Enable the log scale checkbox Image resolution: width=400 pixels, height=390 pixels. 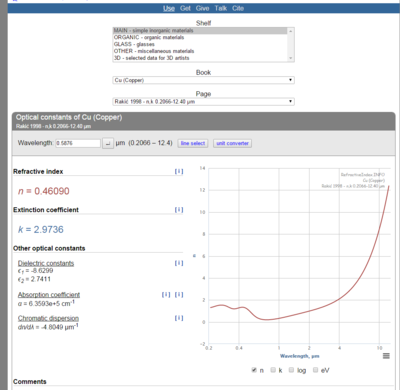(x=291, y=370)
